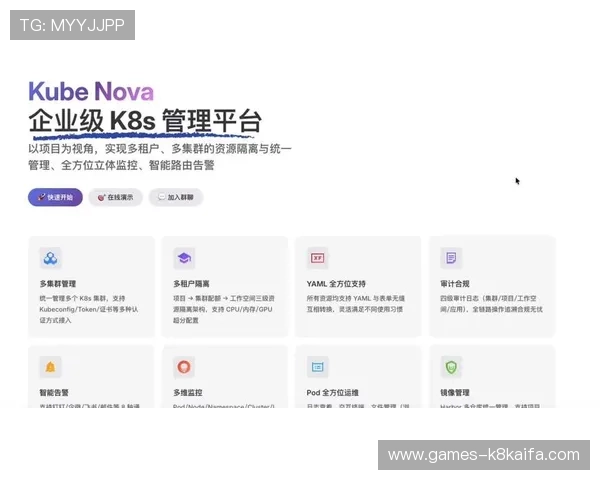Select the 智能告警 card title

click(54, 392)
